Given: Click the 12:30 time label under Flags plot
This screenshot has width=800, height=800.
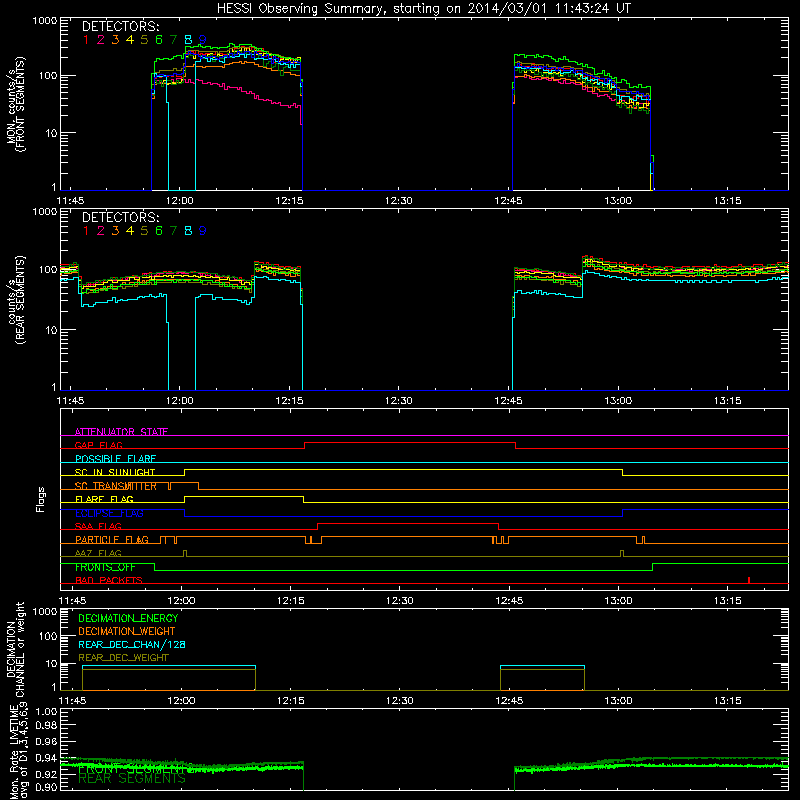Looking at the screenshot, I should tap(399, 601).
